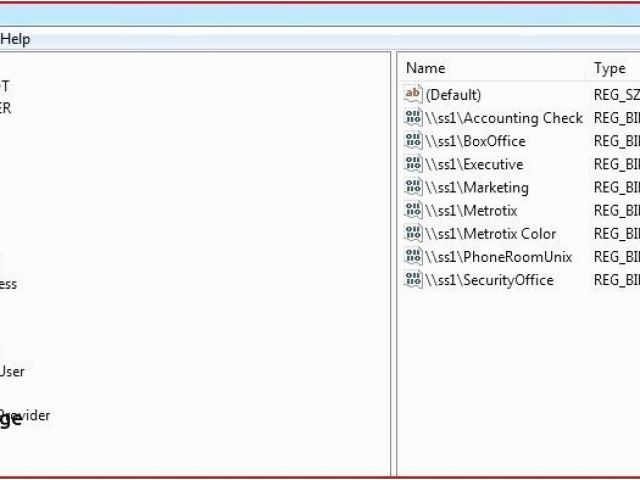Select the \\ss1\Accounting Check value name

coord(504,118)
